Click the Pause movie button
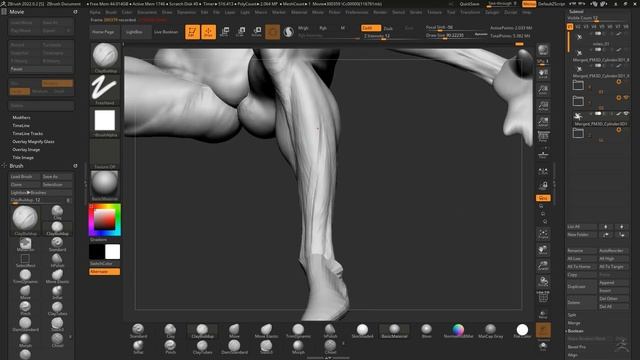The width and height of the screenshot is (640, 360). [x=41, y=69]
